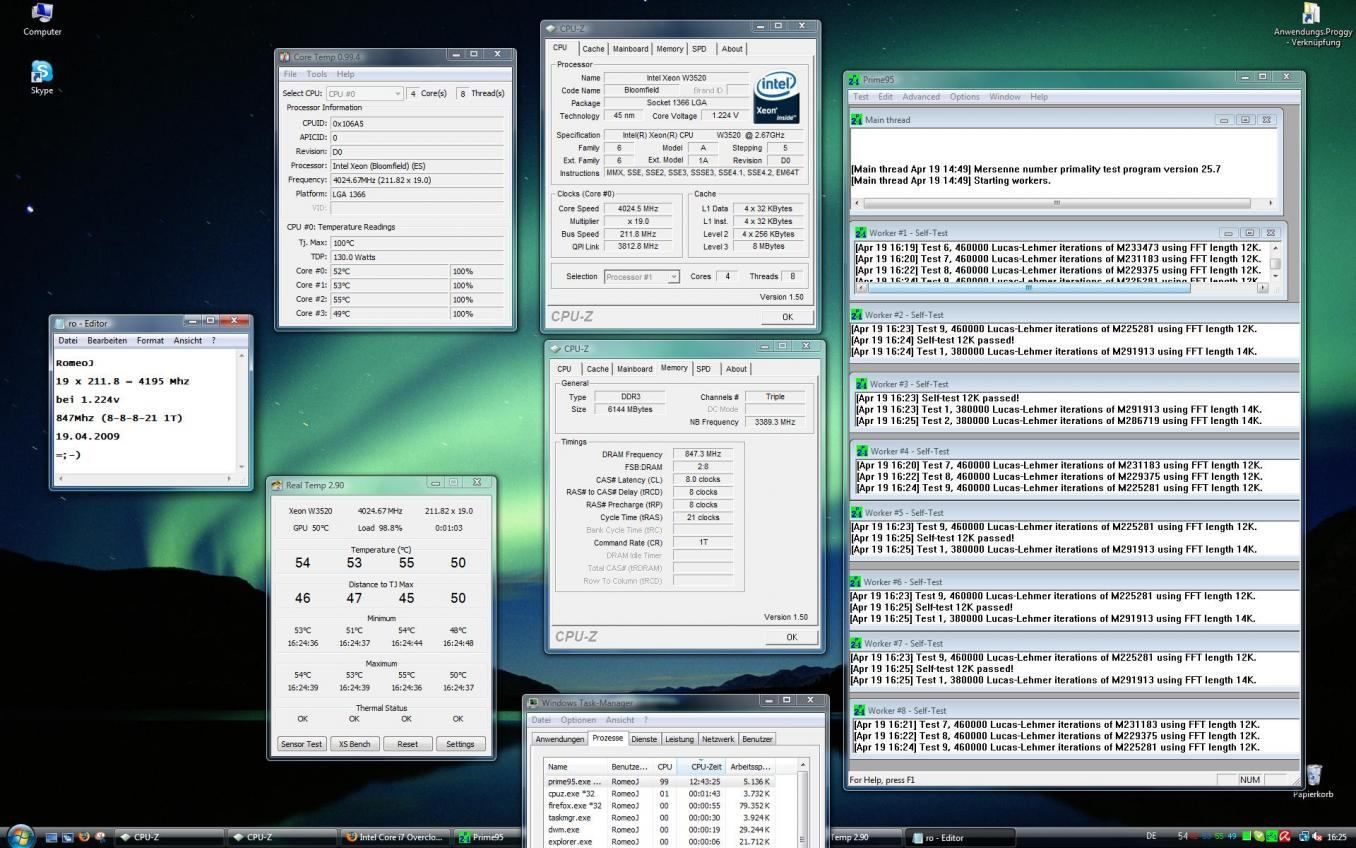Open the Select CPU dropdown in Core Temp
The height and width of the screenshot is (848, 1356).
point(365,93)
